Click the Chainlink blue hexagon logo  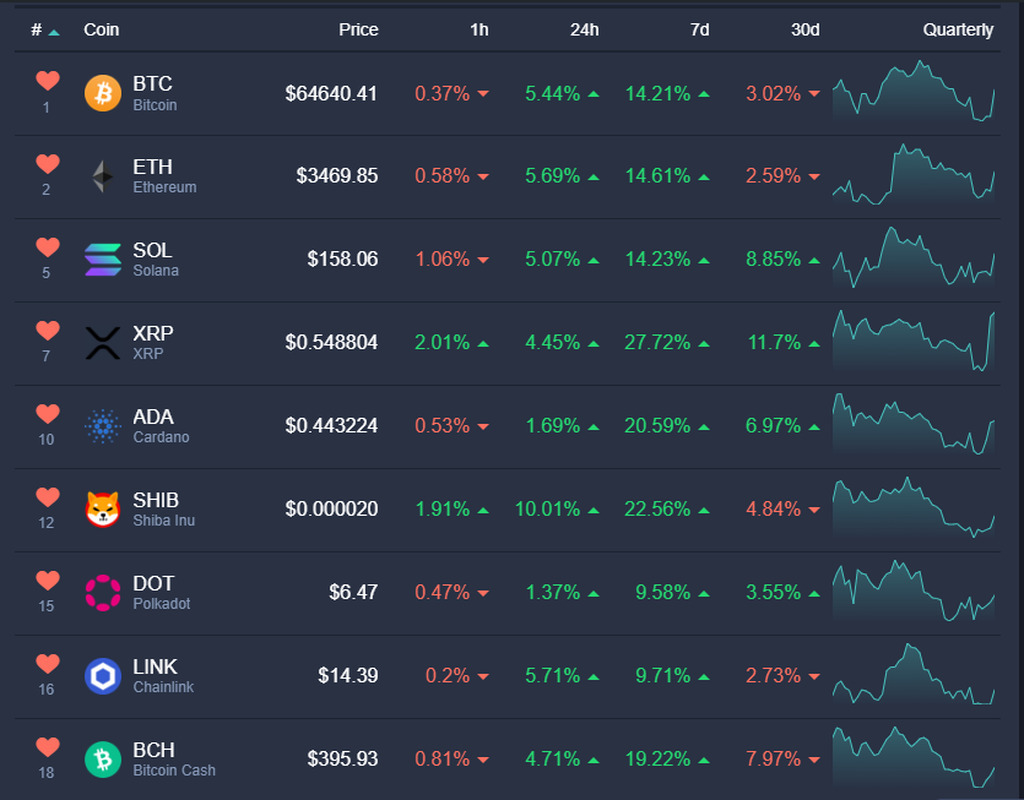click(x=102, y=677)
